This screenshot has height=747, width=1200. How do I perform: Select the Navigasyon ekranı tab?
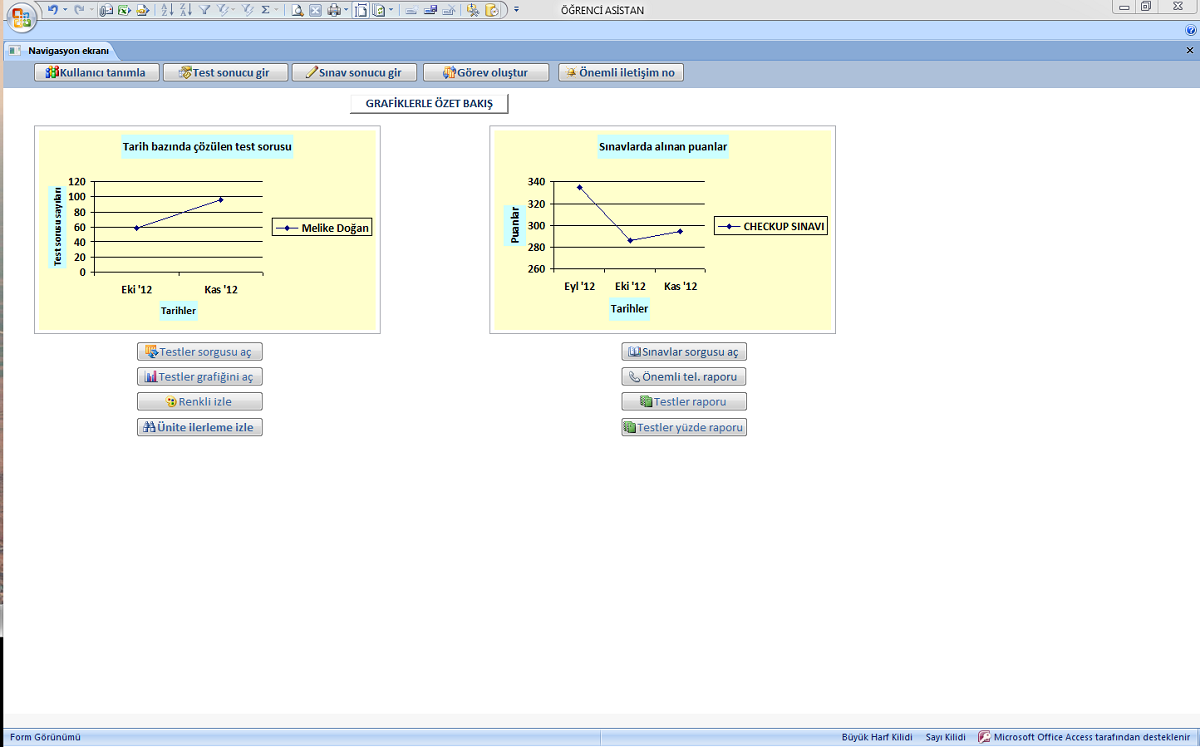pyautogui.click(x=68, y=50)
